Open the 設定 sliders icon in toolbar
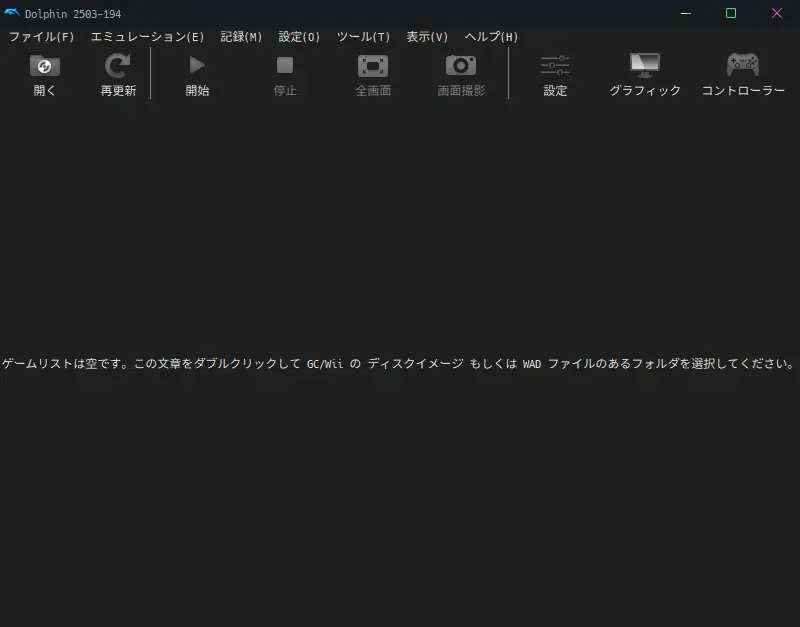Image resolution: width=800 pixels, height=627 pixels. 555,65
